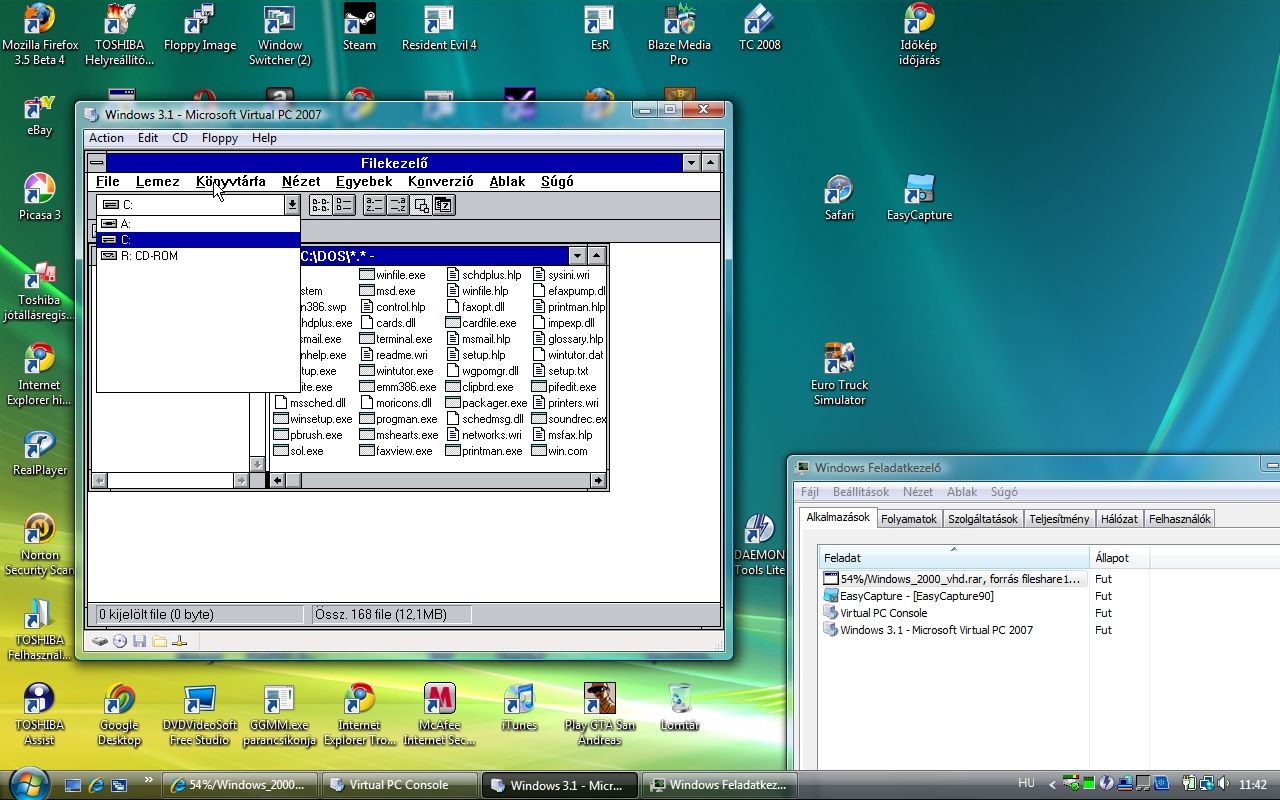Image resolution: width=1280 pixels, height=800 pixels.
Task: Click the sort Z to A toolbar icon
Action: pos(397,205)
